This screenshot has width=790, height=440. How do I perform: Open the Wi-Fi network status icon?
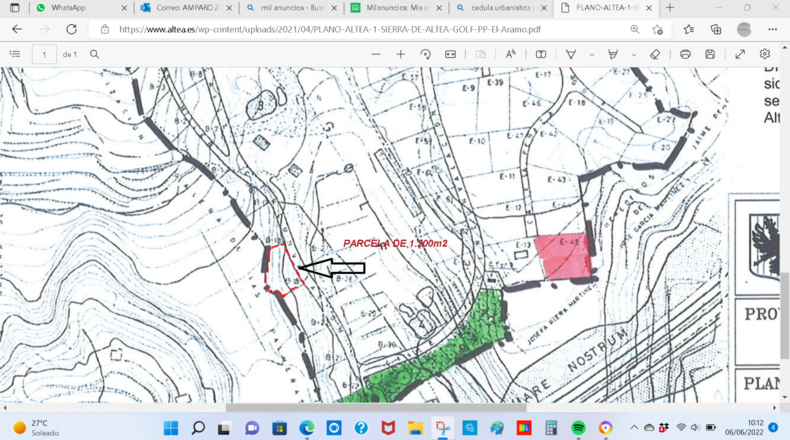click(x=681, y=427)
